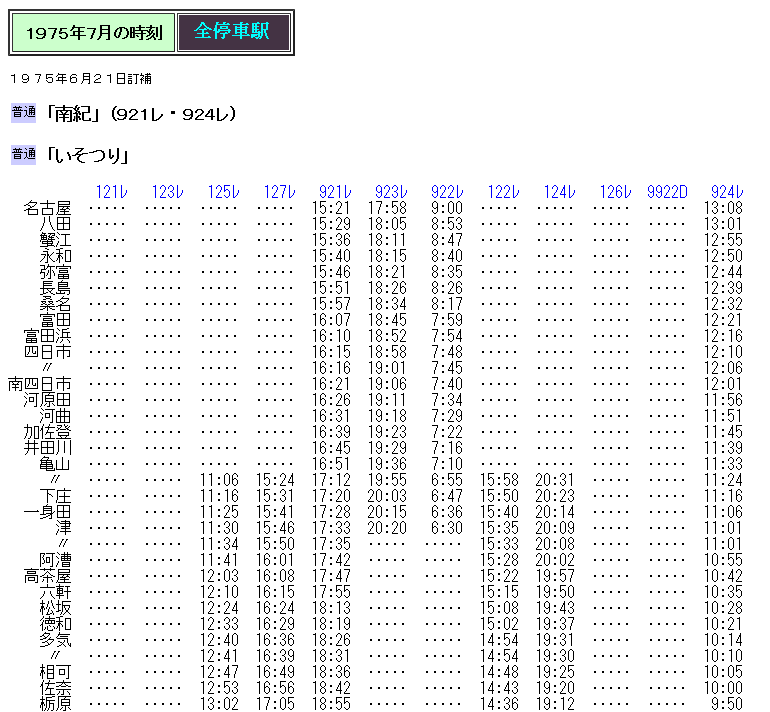Image resolution: width=770 pixels, height=712 pixels.
Task: Open train 127レ column link
Action: pyautogui.click(x=279, y=192)
